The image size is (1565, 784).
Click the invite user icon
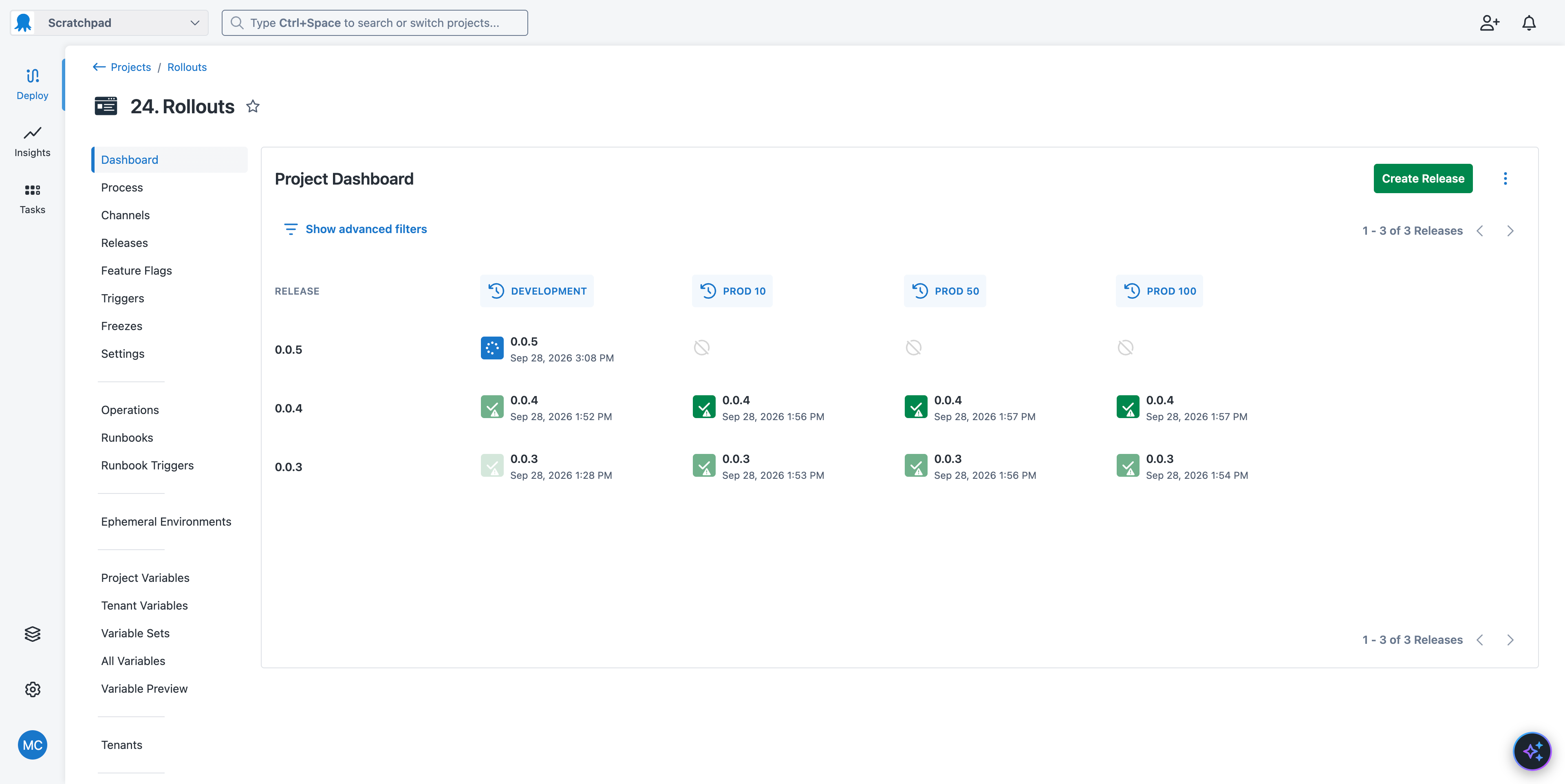pos(1489,23)
